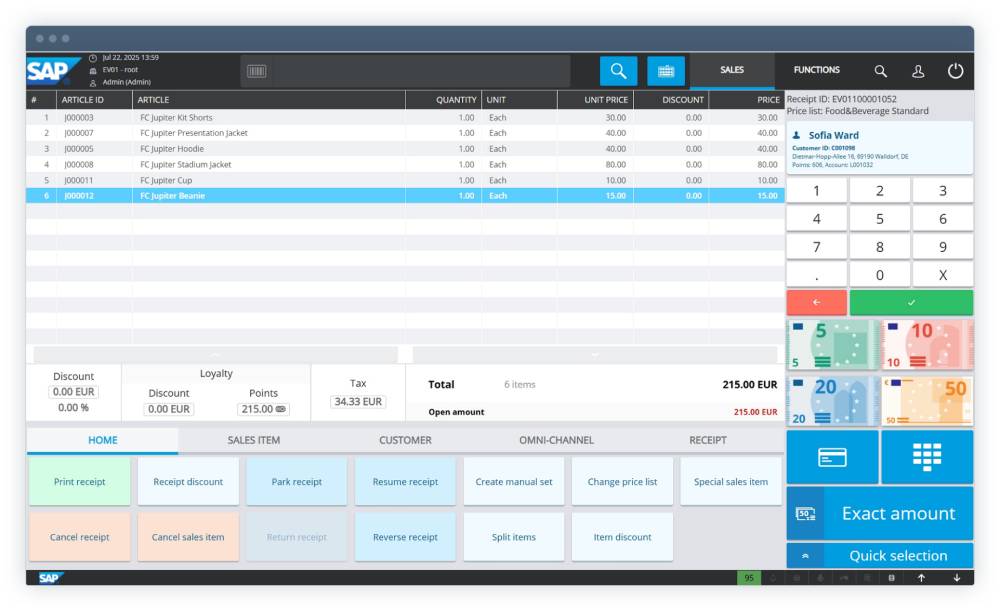The height and width of the screenshot is (611, 1000).
Task: Click the Cancel receipt button
Action: coord(80,537)
